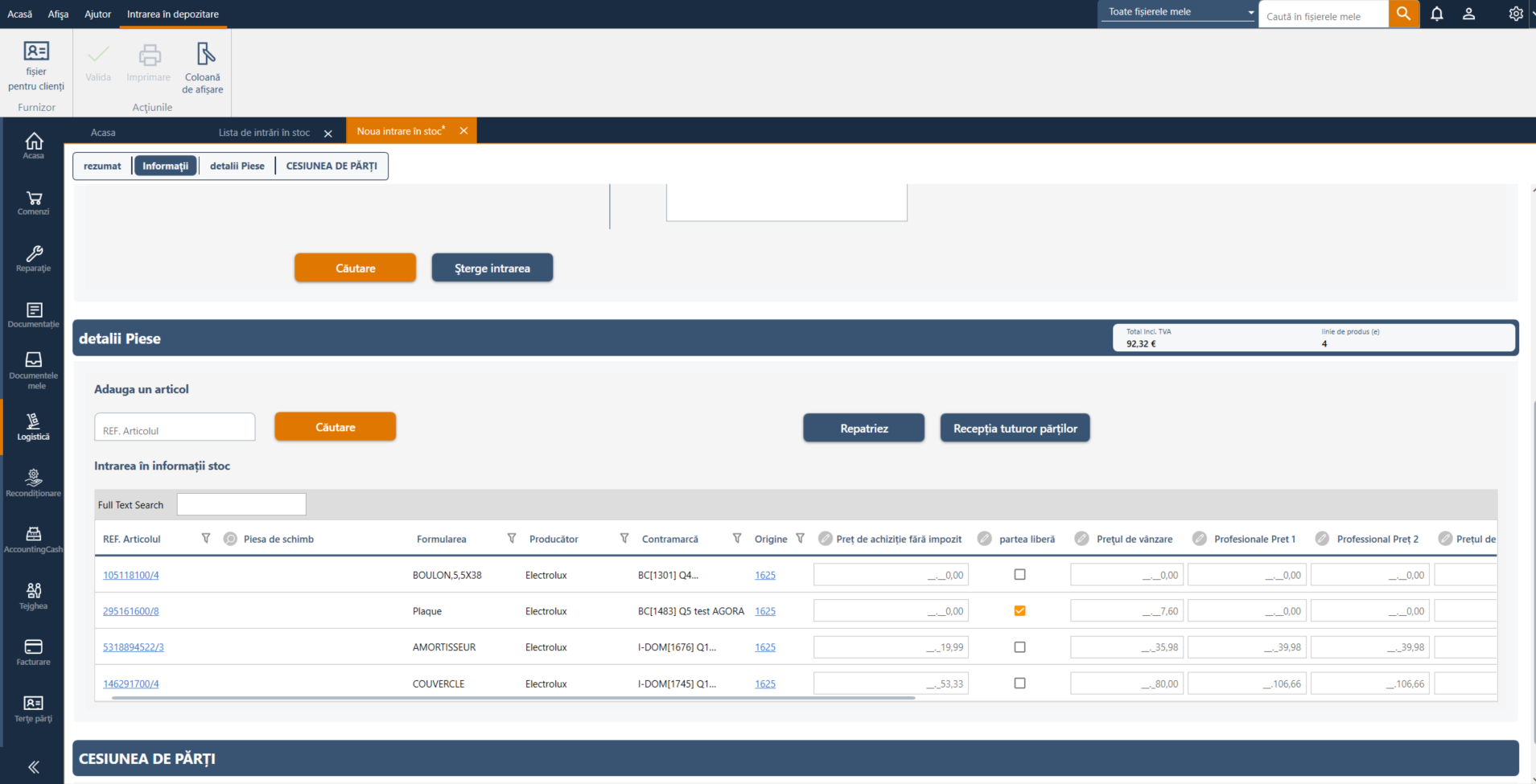This screenshot has height=784, width=1536.
Task: Select Logistică in the sidebar
Action: (34, 428)
